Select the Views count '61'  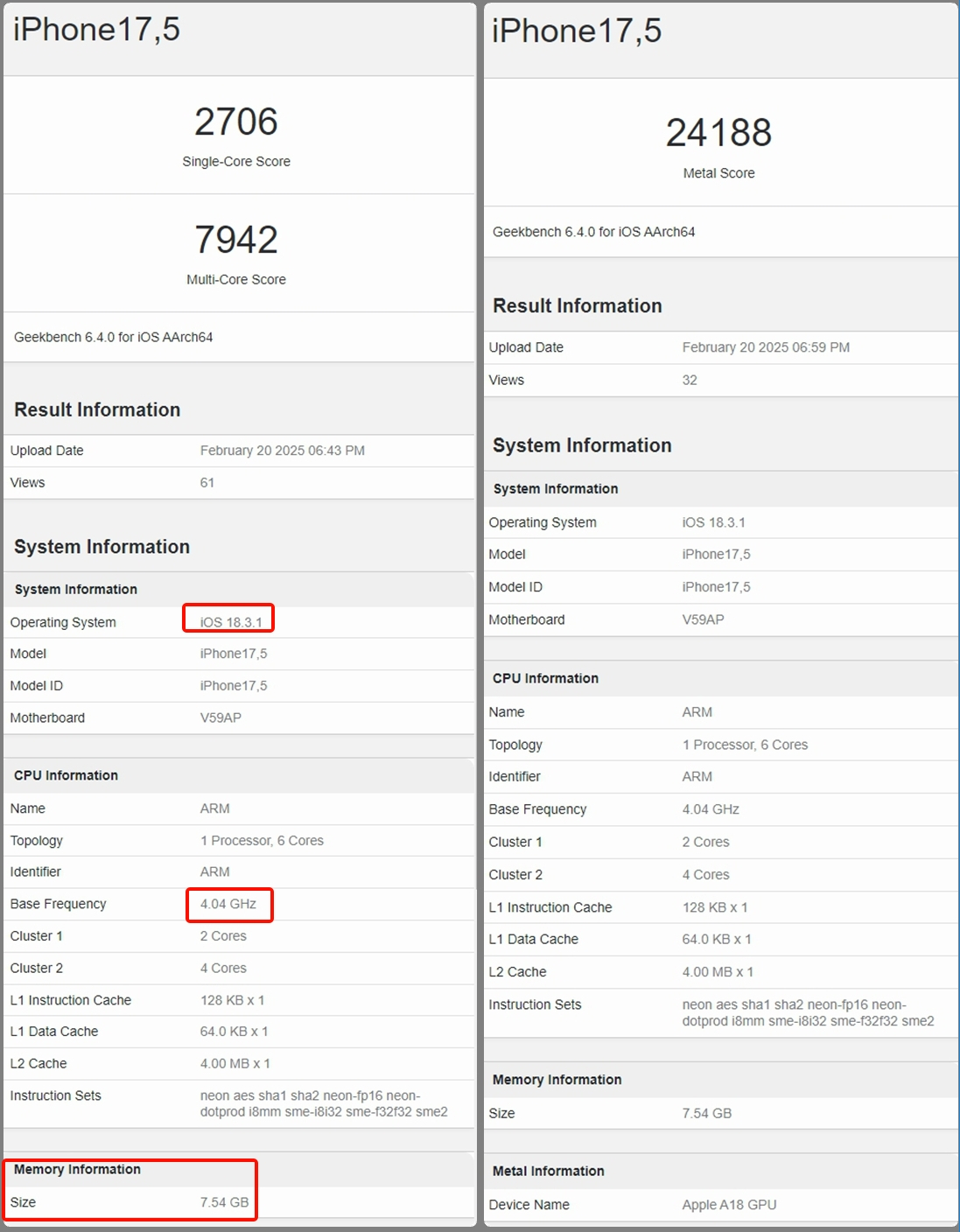point(207,483)
